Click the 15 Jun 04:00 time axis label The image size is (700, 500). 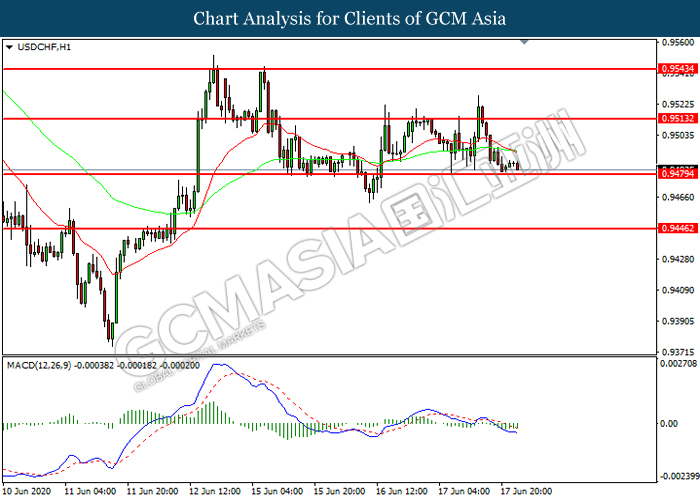pyautogui.click(x=278, y=491)
